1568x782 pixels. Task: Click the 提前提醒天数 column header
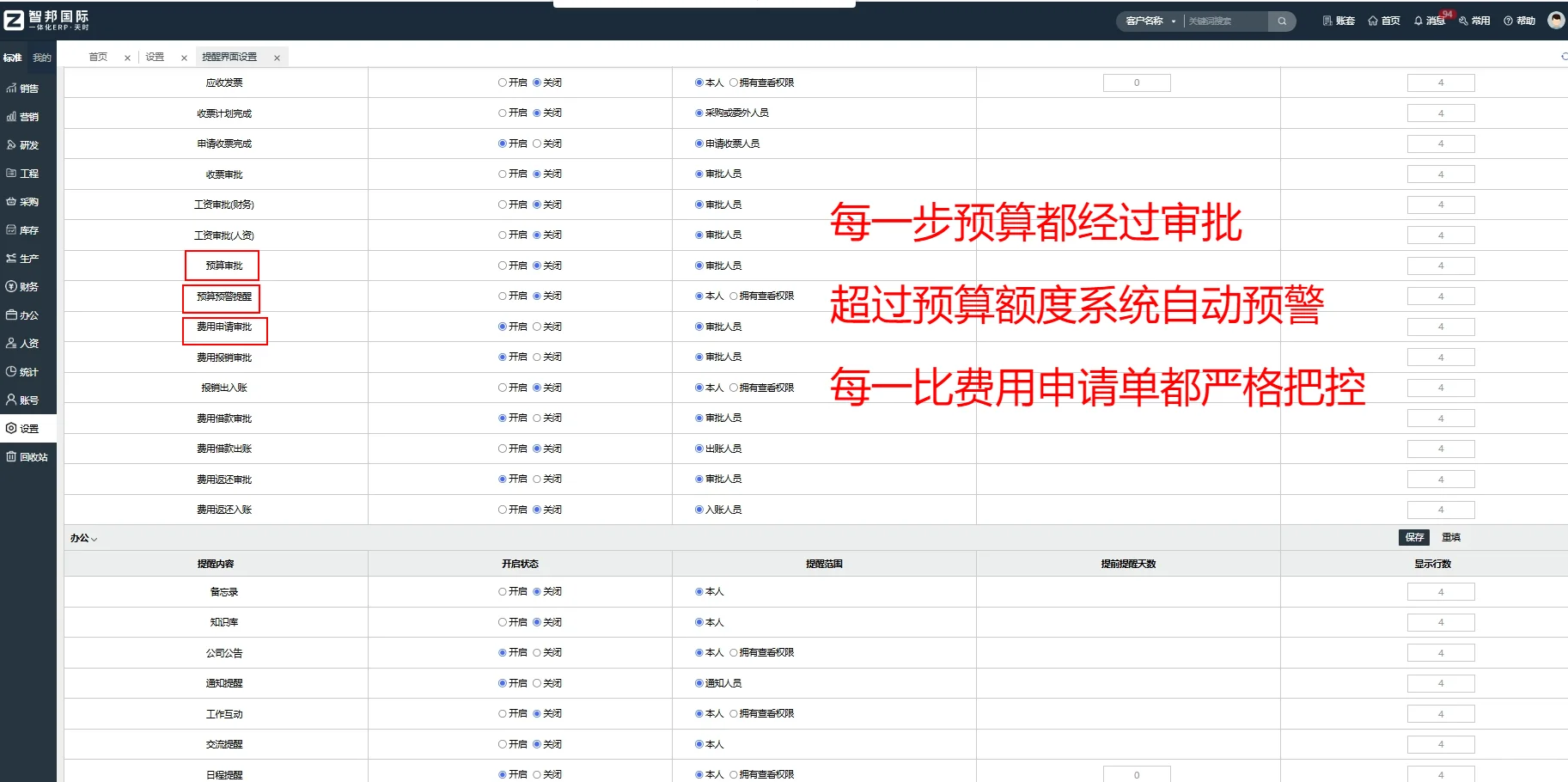[x=1128, y=564]
